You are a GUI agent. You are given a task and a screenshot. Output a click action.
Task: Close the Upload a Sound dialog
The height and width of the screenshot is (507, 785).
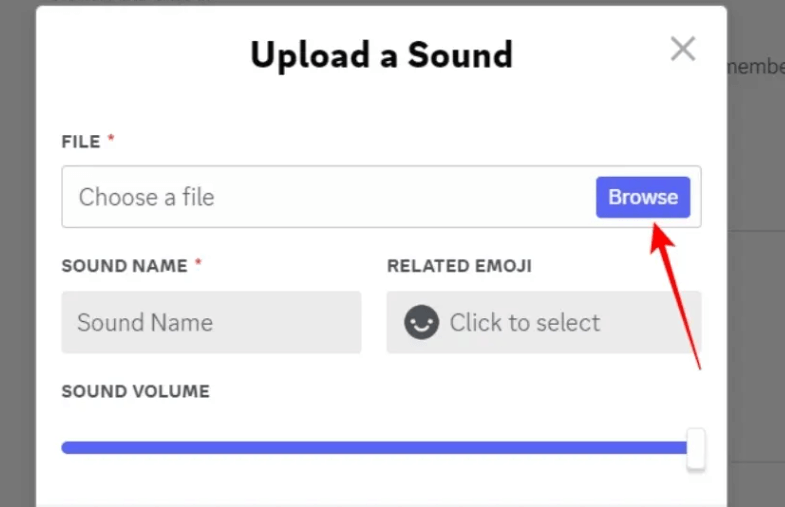[x=683, y=49]
